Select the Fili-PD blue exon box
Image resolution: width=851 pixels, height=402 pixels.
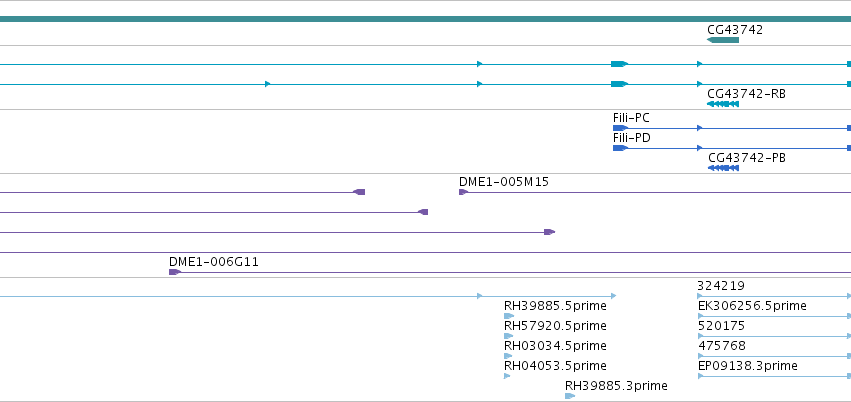620,148
